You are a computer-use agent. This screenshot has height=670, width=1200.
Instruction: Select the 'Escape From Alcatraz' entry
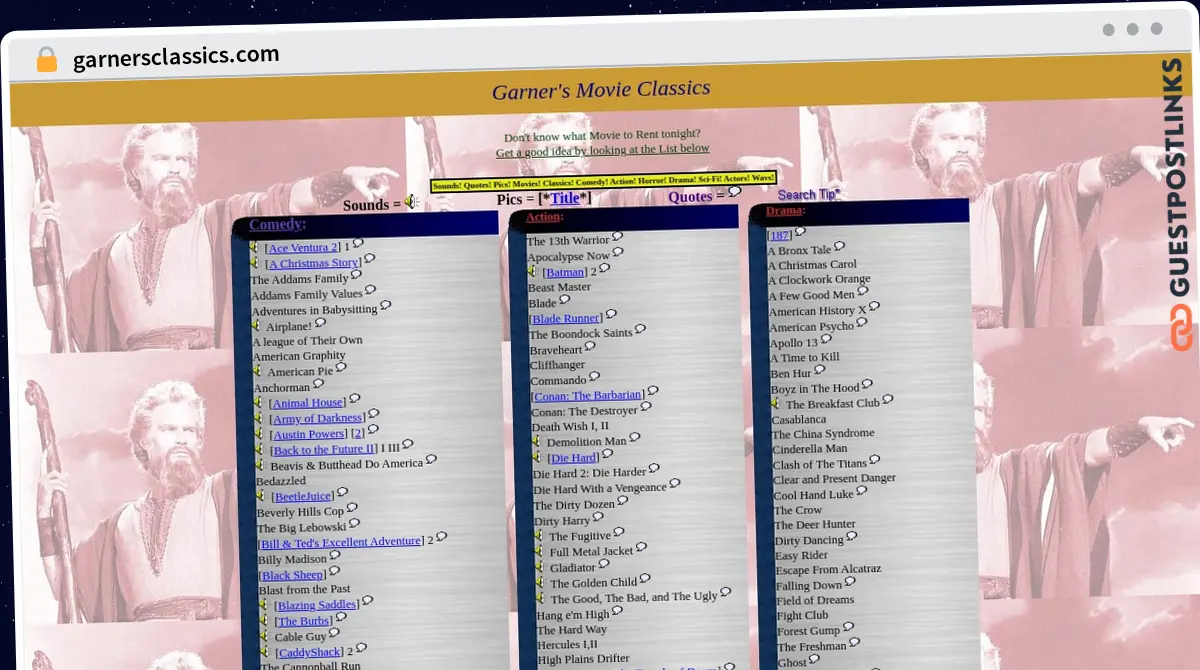(x=828, y=569)
